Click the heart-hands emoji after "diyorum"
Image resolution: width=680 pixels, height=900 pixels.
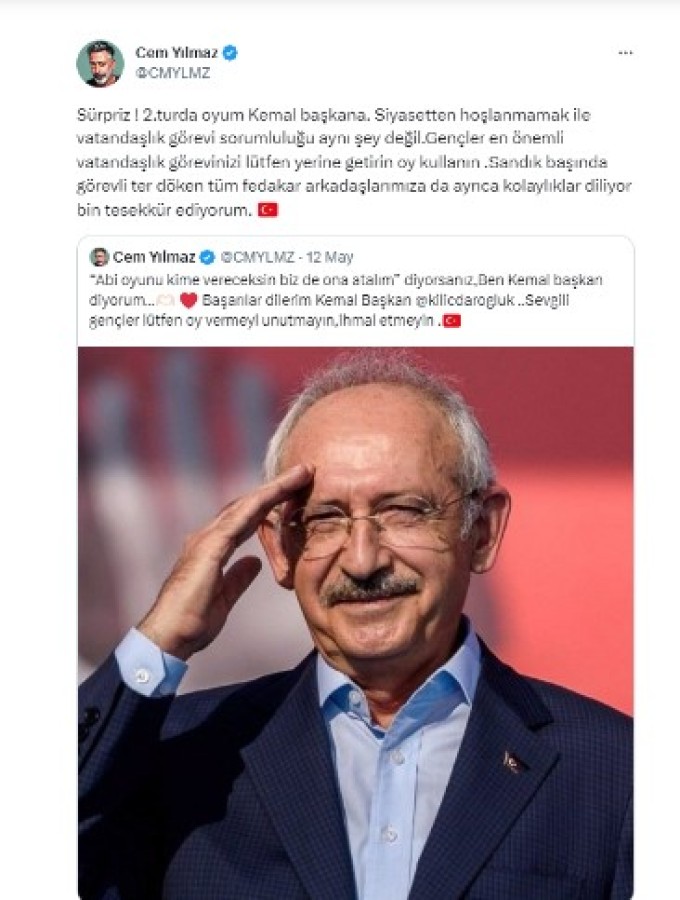pos(166,300)
